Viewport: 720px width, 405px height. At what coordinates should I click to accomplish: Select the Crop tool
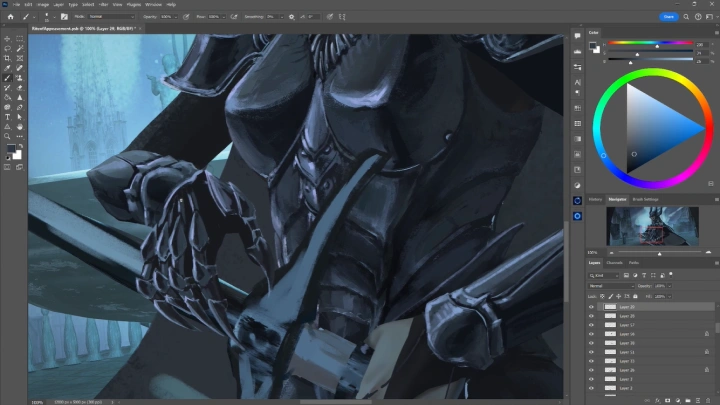pyautogui.click(x=7, y=58)
